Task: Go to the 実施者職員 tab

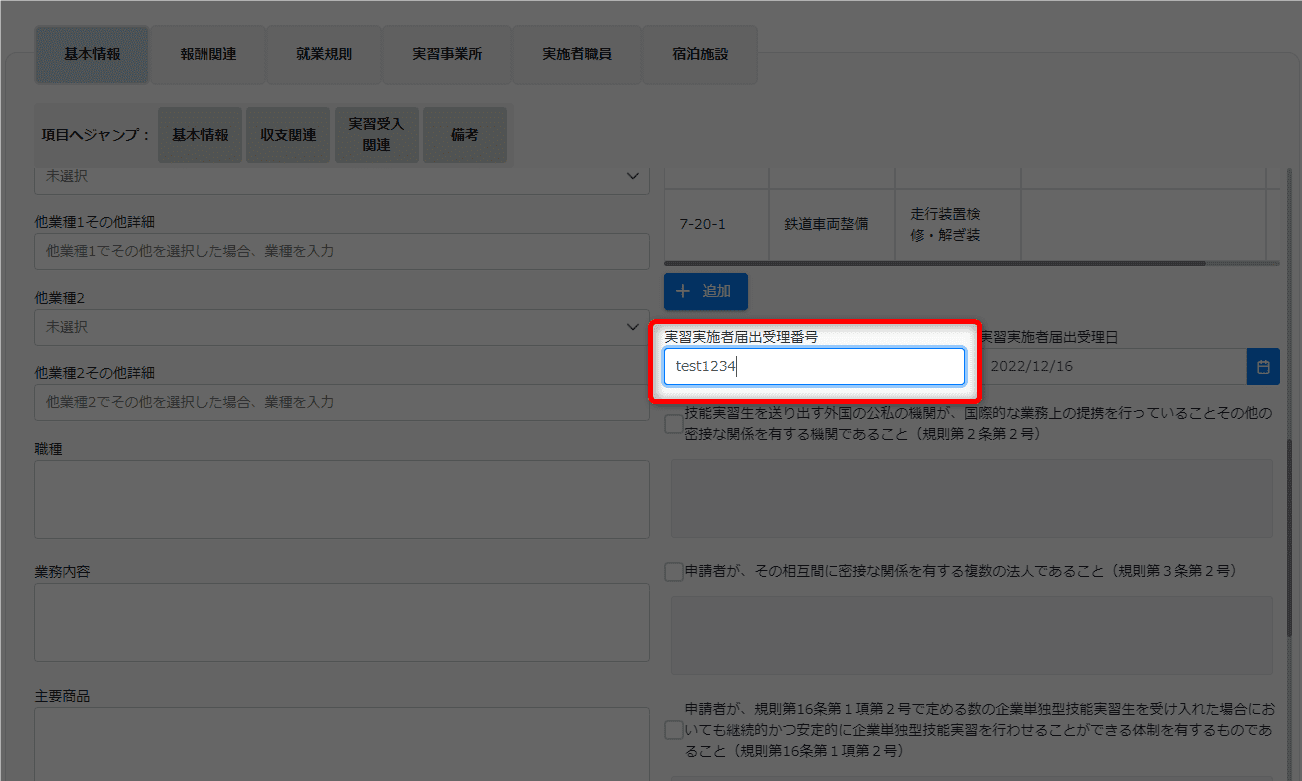Action: click(x=576, y=54)
